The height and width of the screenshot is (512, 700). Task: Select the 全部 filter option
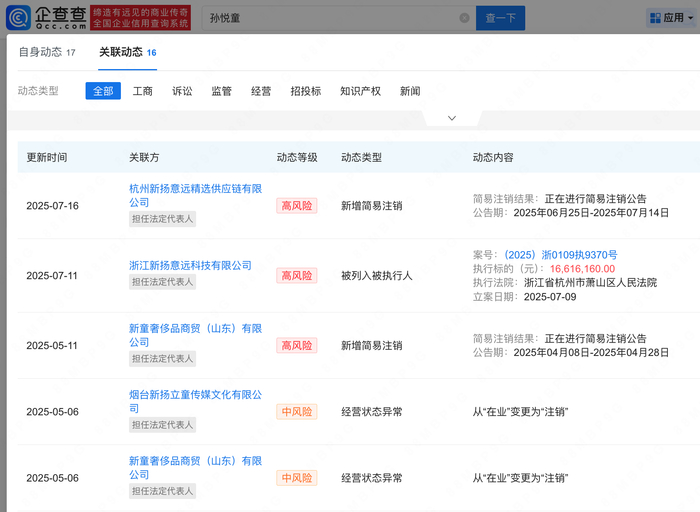[x=103, y=91]
